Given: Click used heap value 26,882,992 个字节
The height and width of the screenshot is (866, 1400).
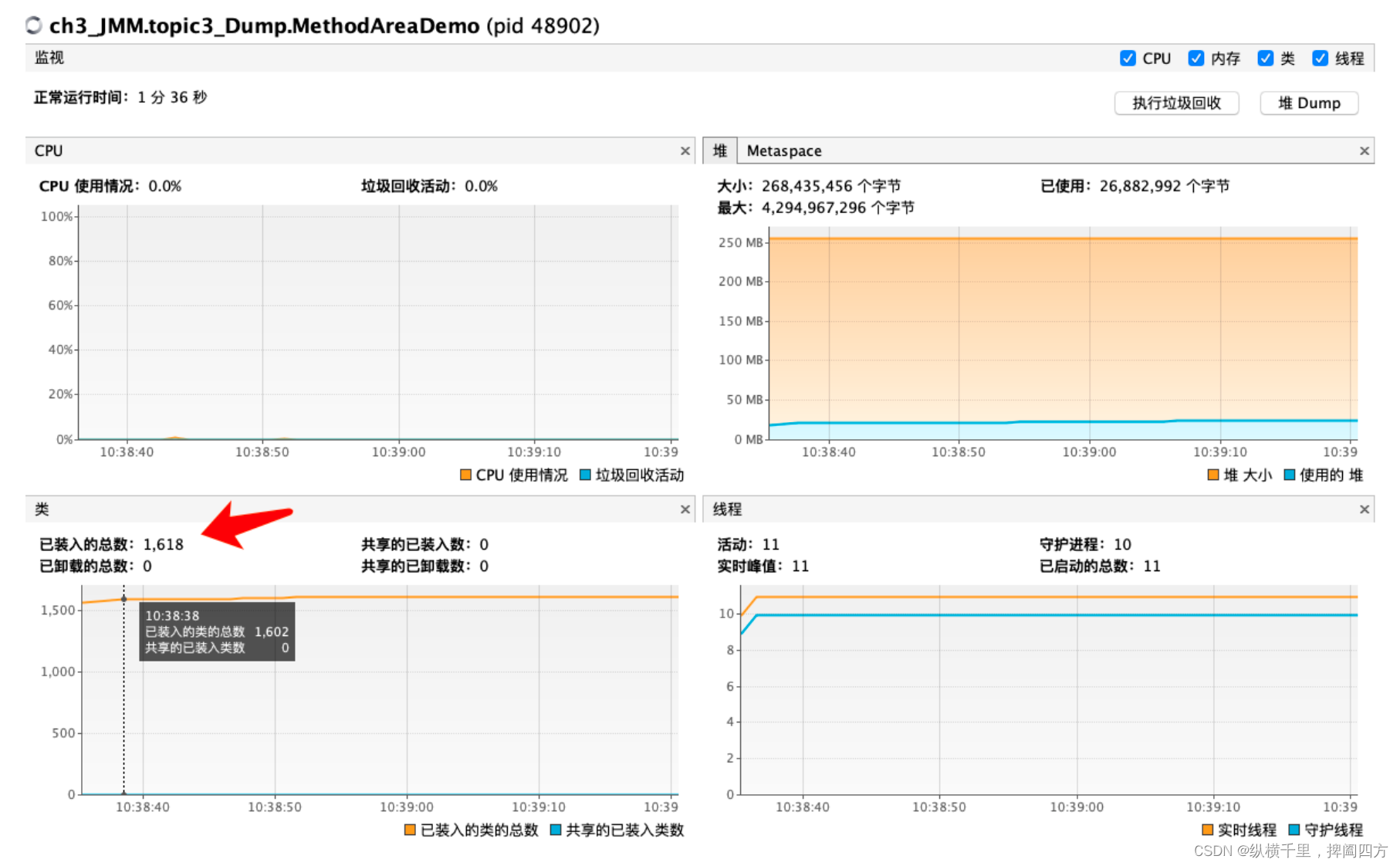Looking at the screenshot, I should point(1165,186).
